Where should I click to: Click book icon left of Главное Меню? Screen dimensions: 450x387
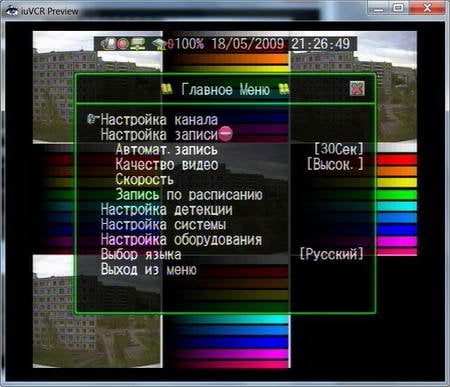167,89
